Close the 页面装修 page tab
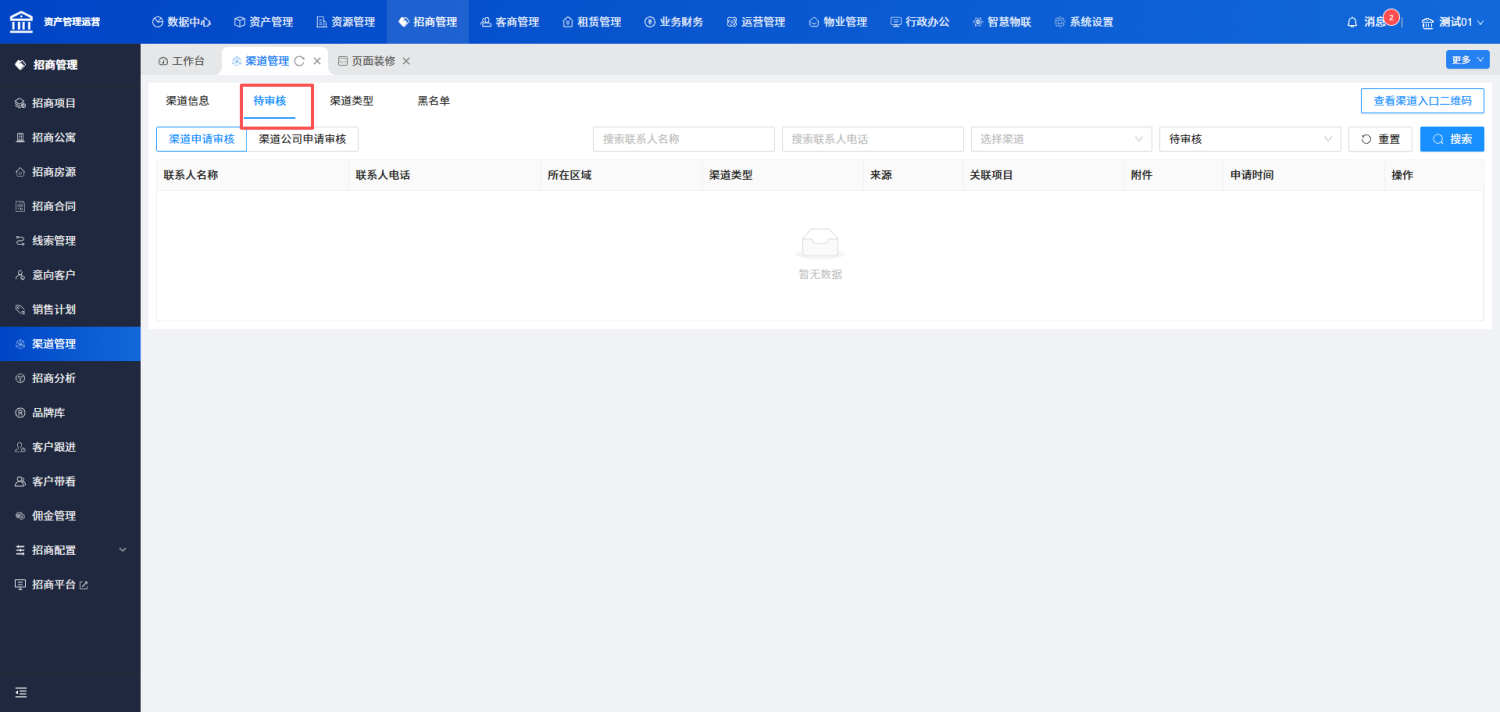 pyautogui.click(x=406, y=61)
